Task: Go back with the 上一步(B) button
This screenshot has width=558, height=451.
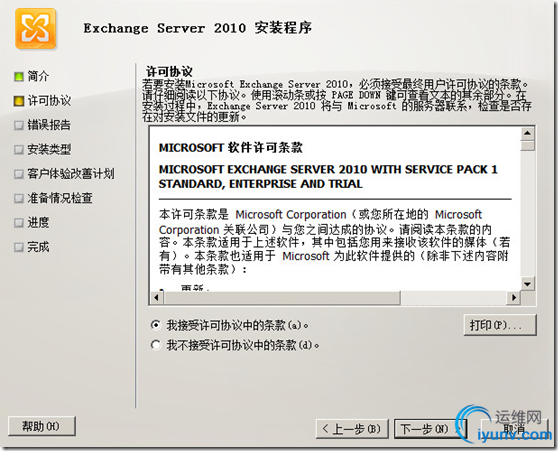Action: tap(352, 429)
